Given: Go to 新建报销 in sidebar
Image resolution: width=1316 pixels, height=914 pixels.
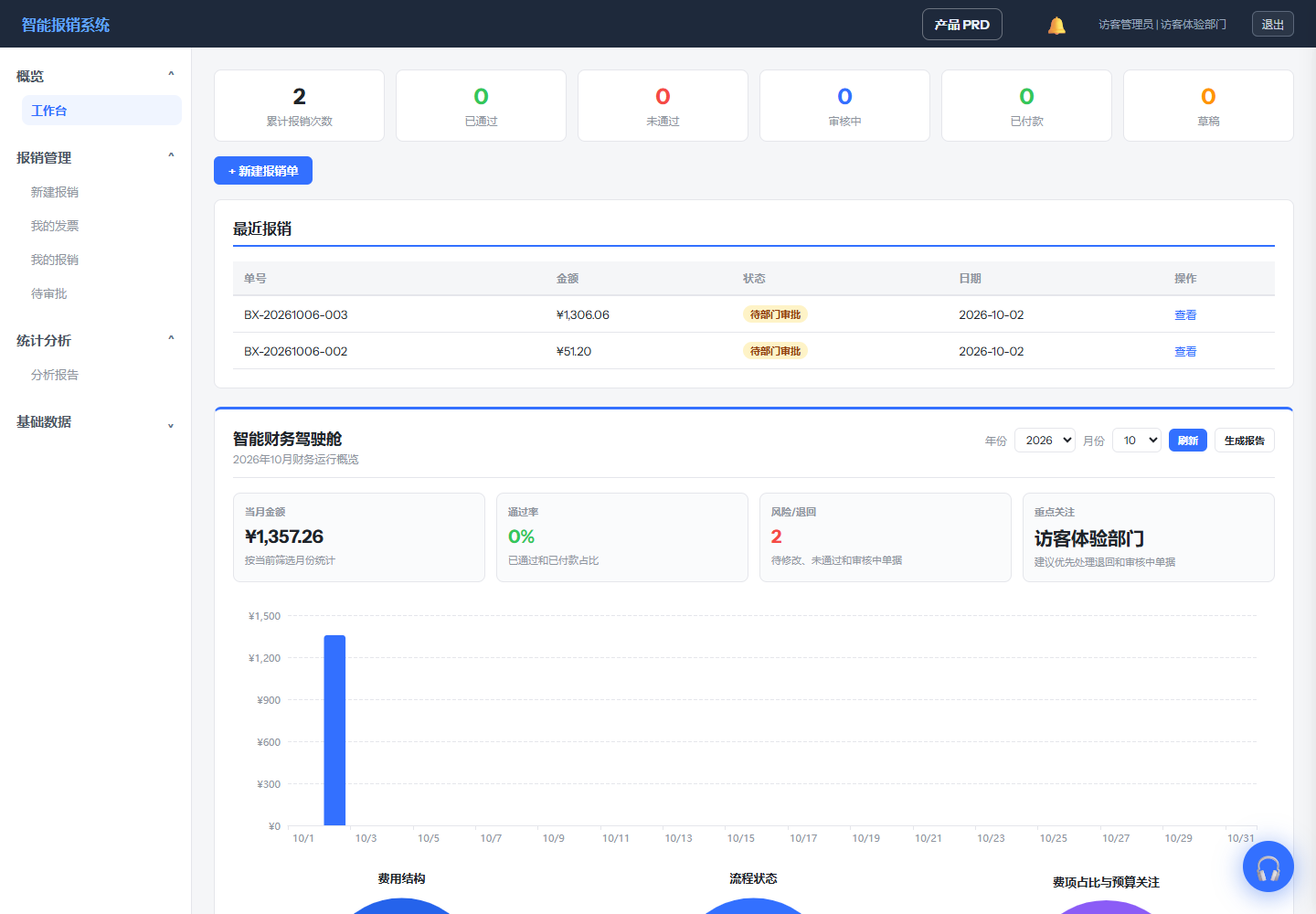Looking at the screenshot, I should [x=101, y=192].
